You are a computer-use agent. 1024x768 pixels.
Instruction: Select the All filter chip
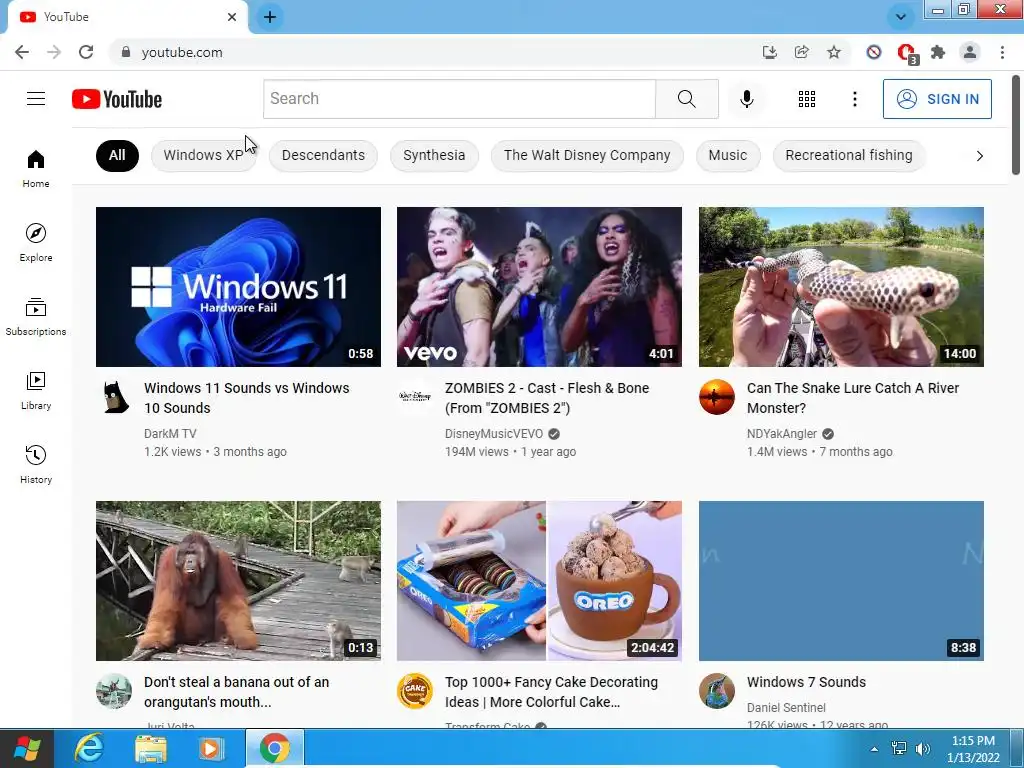(x=117, y=155)
